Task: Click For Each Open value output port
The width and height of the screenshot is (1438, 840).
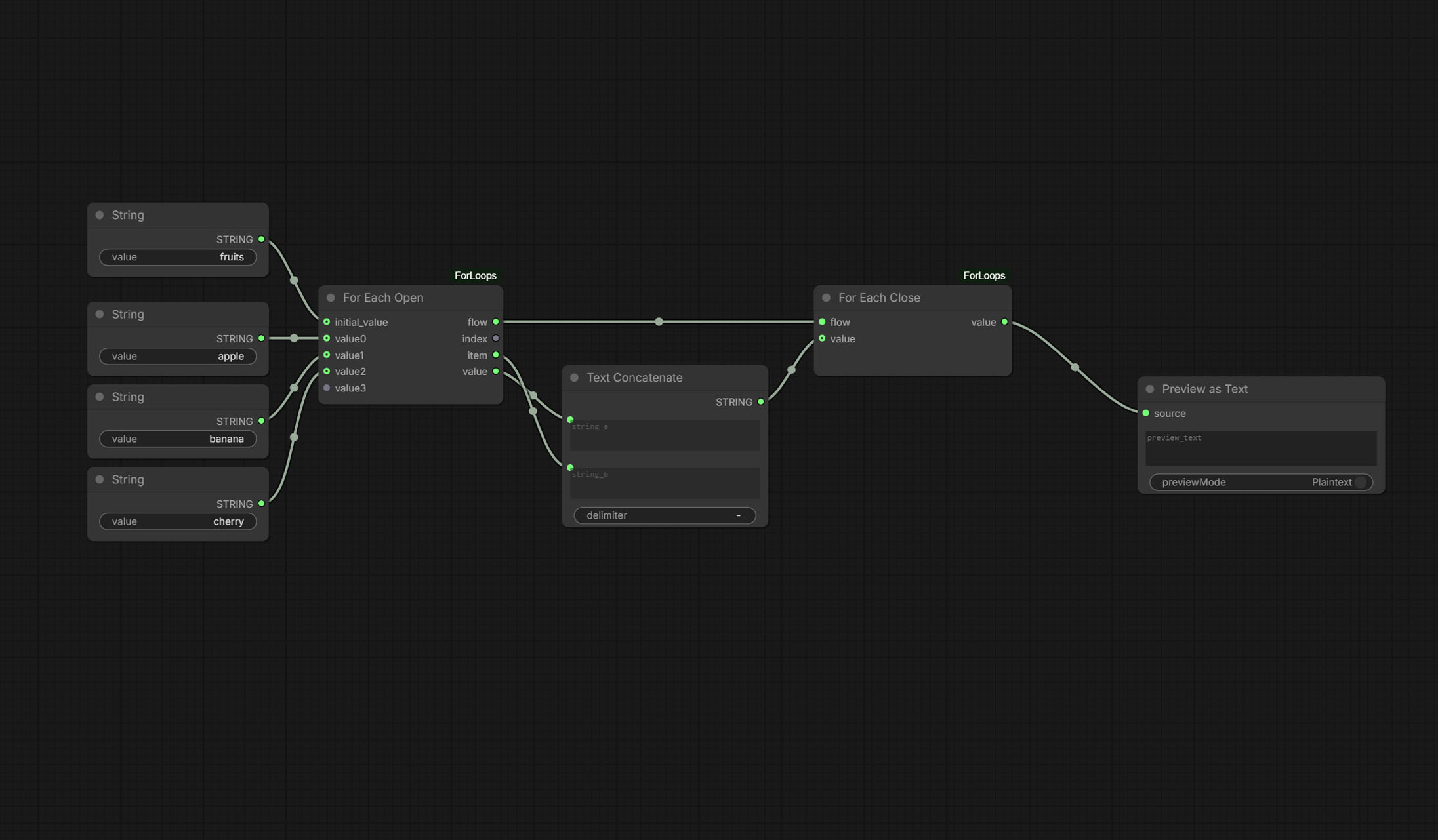Action: click(496, 371)
